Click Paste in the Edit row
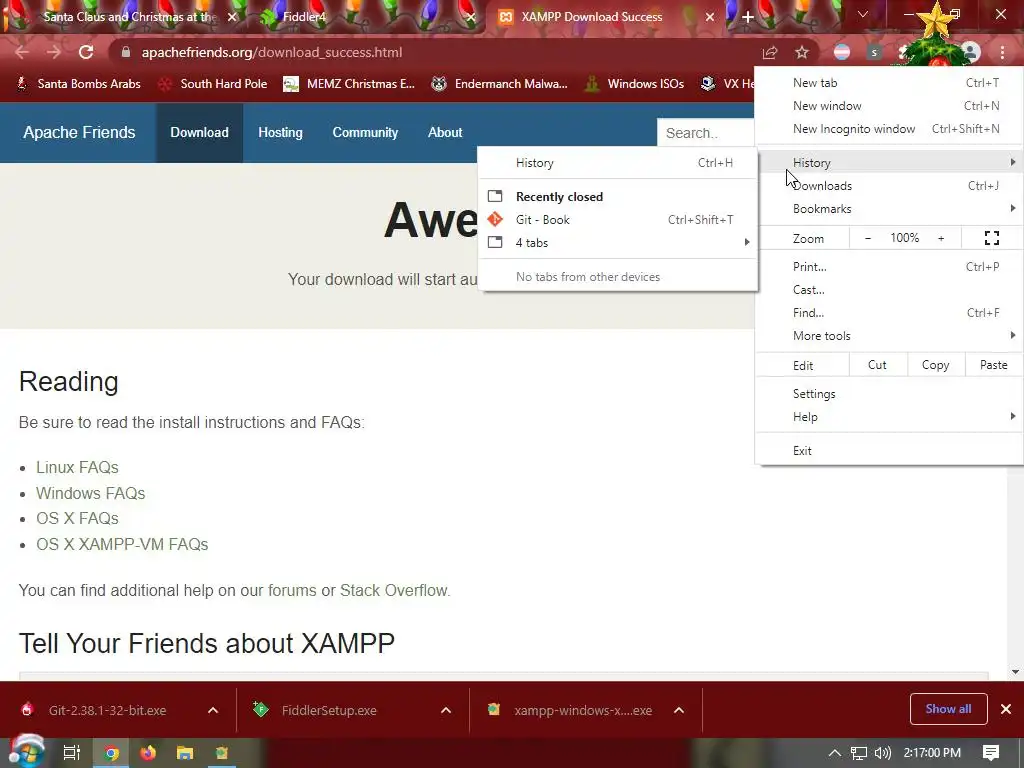The image size is (1024, 768). 993,365
